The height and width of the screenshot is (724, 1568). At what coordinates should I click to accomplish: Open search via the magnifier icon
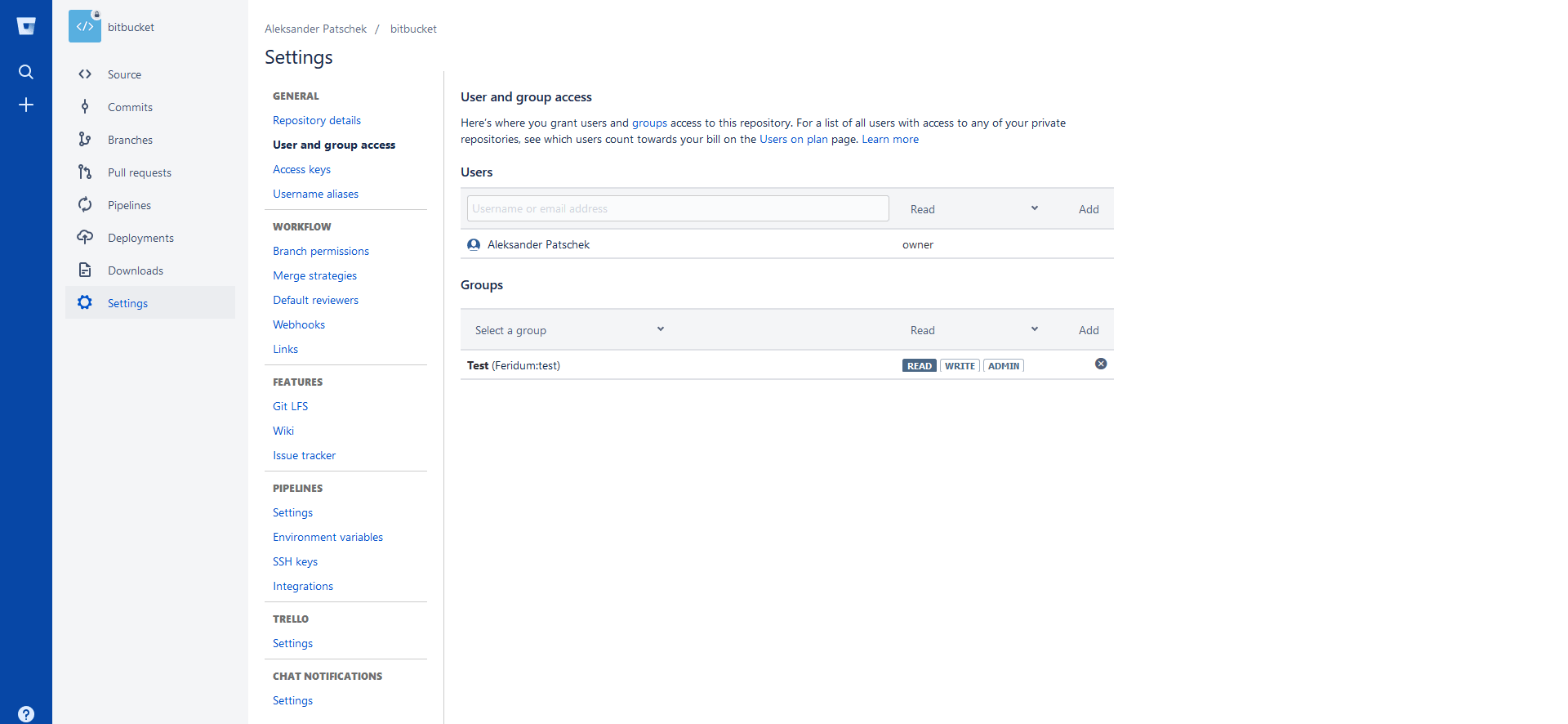coord(26,72)
